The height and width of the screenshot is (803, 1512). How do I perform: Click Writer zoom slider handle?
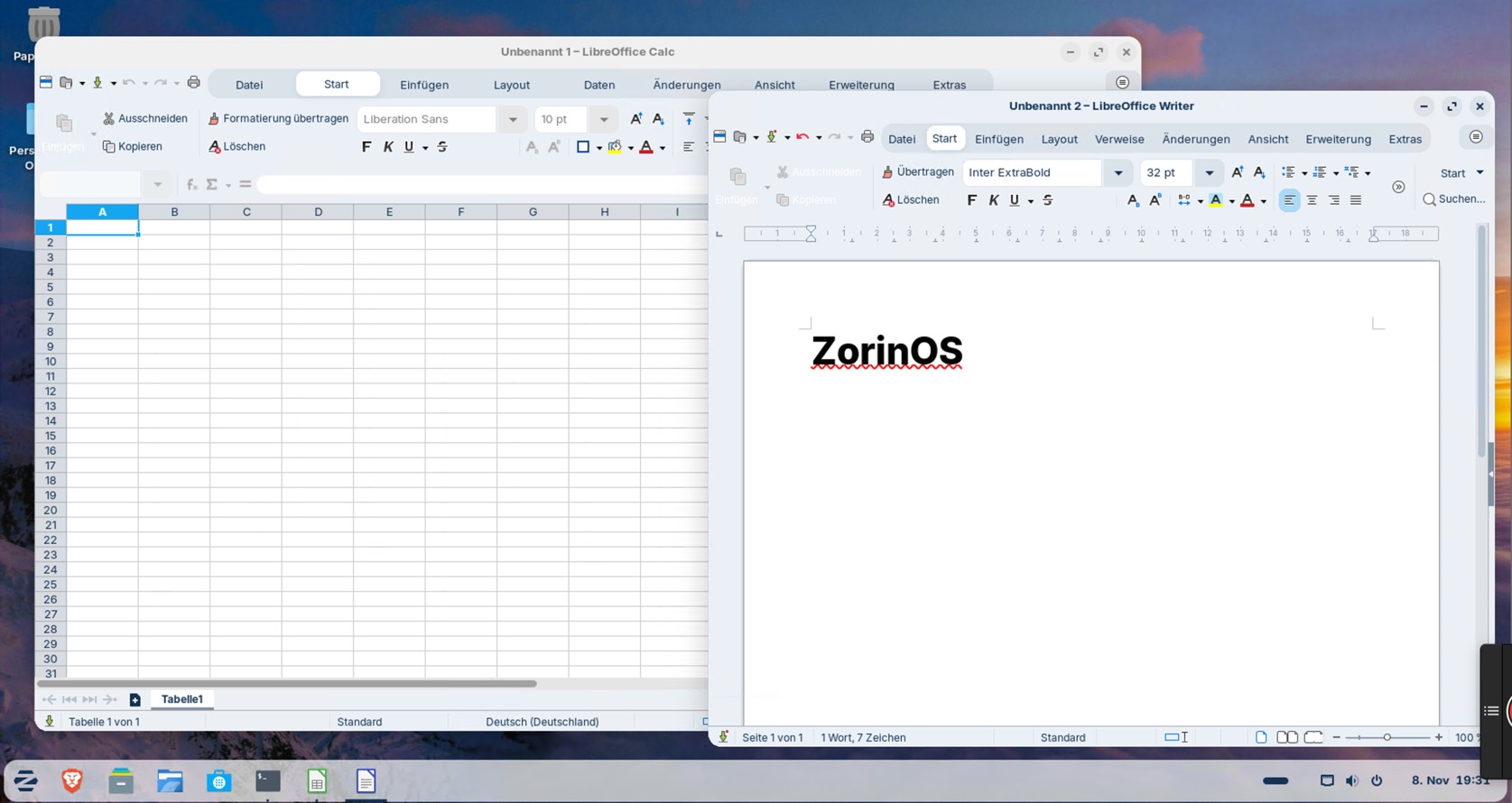click(1387, 738)
